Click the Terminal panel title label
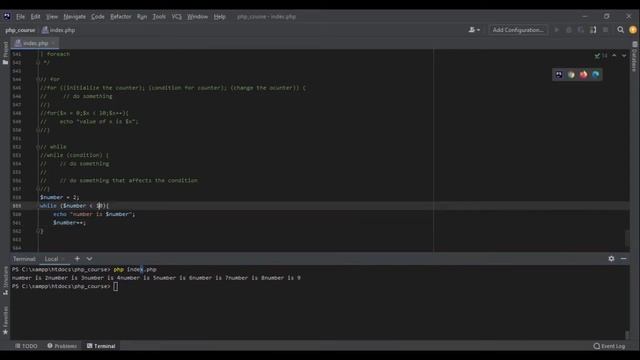The height and width of the screenshot is (360, 640). click(x=24, y=259)
